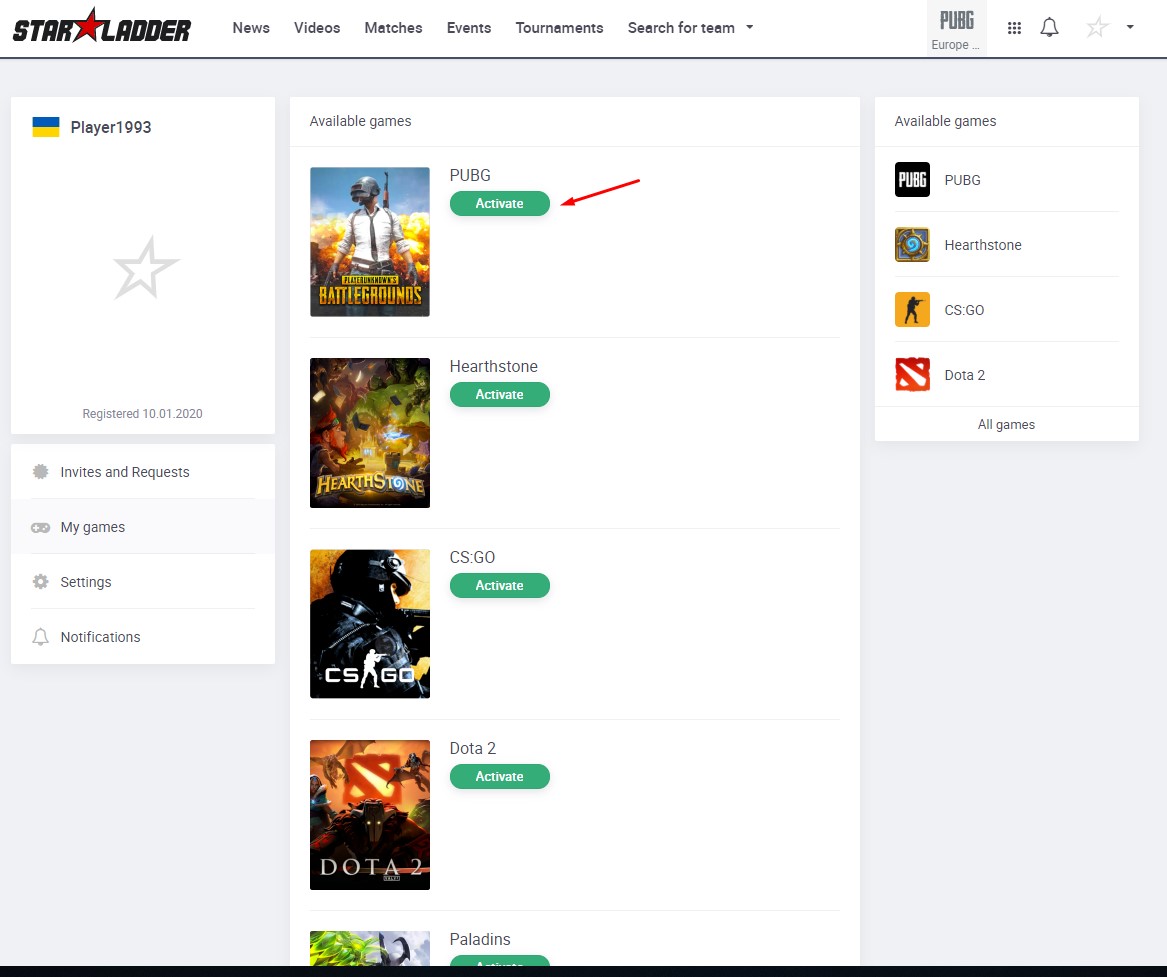The height and width of the screenshot is (977, 1167).
Task: Open the Tournaments menu item
Action: pyautogui.click(x=559, y=28)
